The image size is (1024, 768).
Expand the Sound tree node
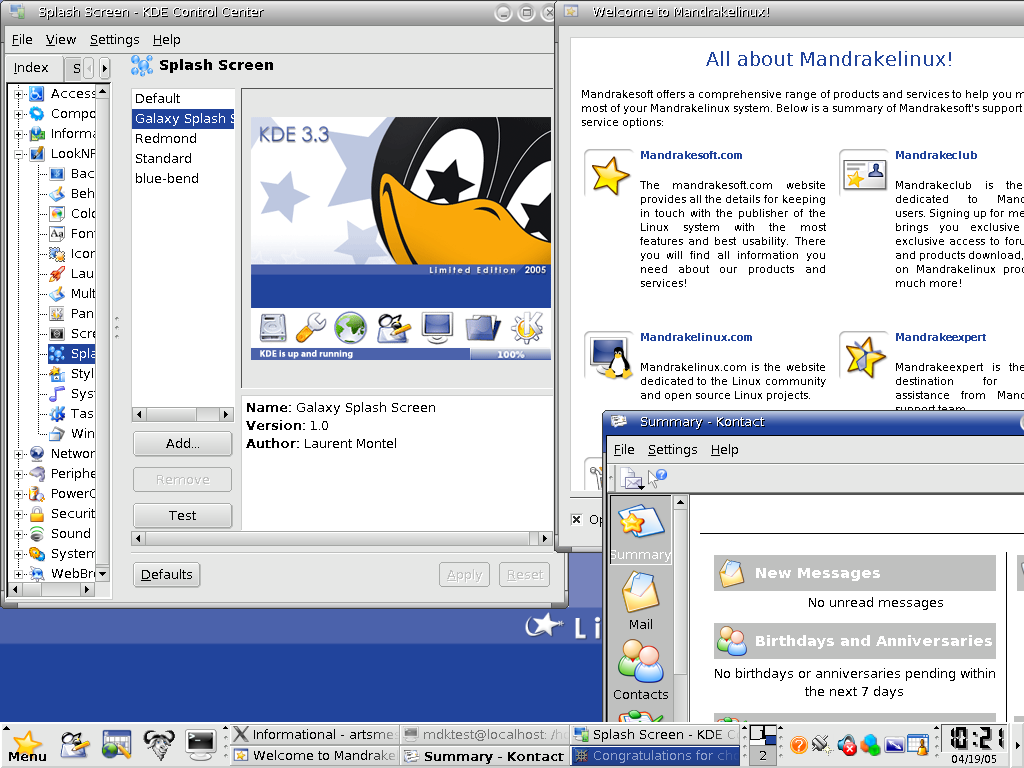(x=18, y=534)
